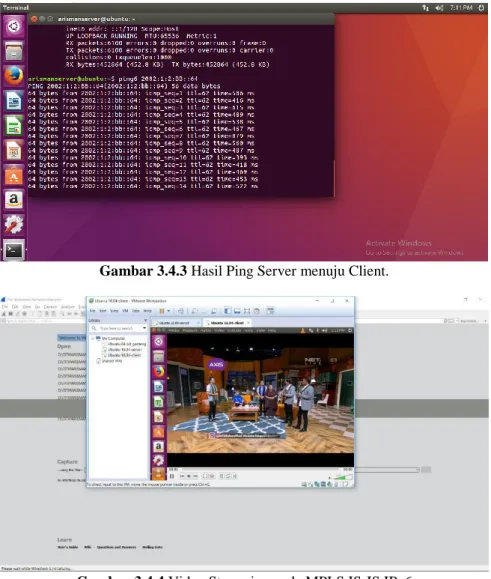Click the VLC cone icon in the guest top panel
Screen dimensions: 491x579
pyautogui.click(x=303, y=330)
